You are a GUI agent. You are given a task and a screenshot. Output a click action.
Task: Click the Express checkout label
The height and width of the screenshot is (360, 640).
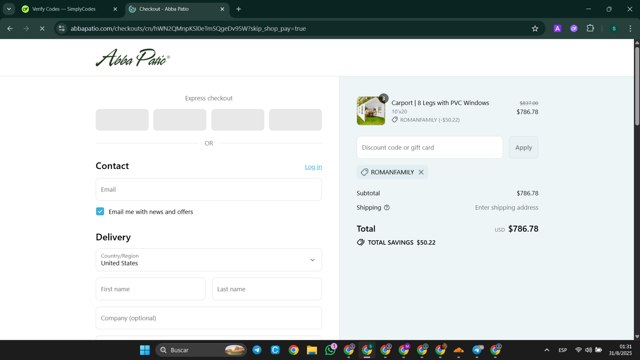[209, 98]
